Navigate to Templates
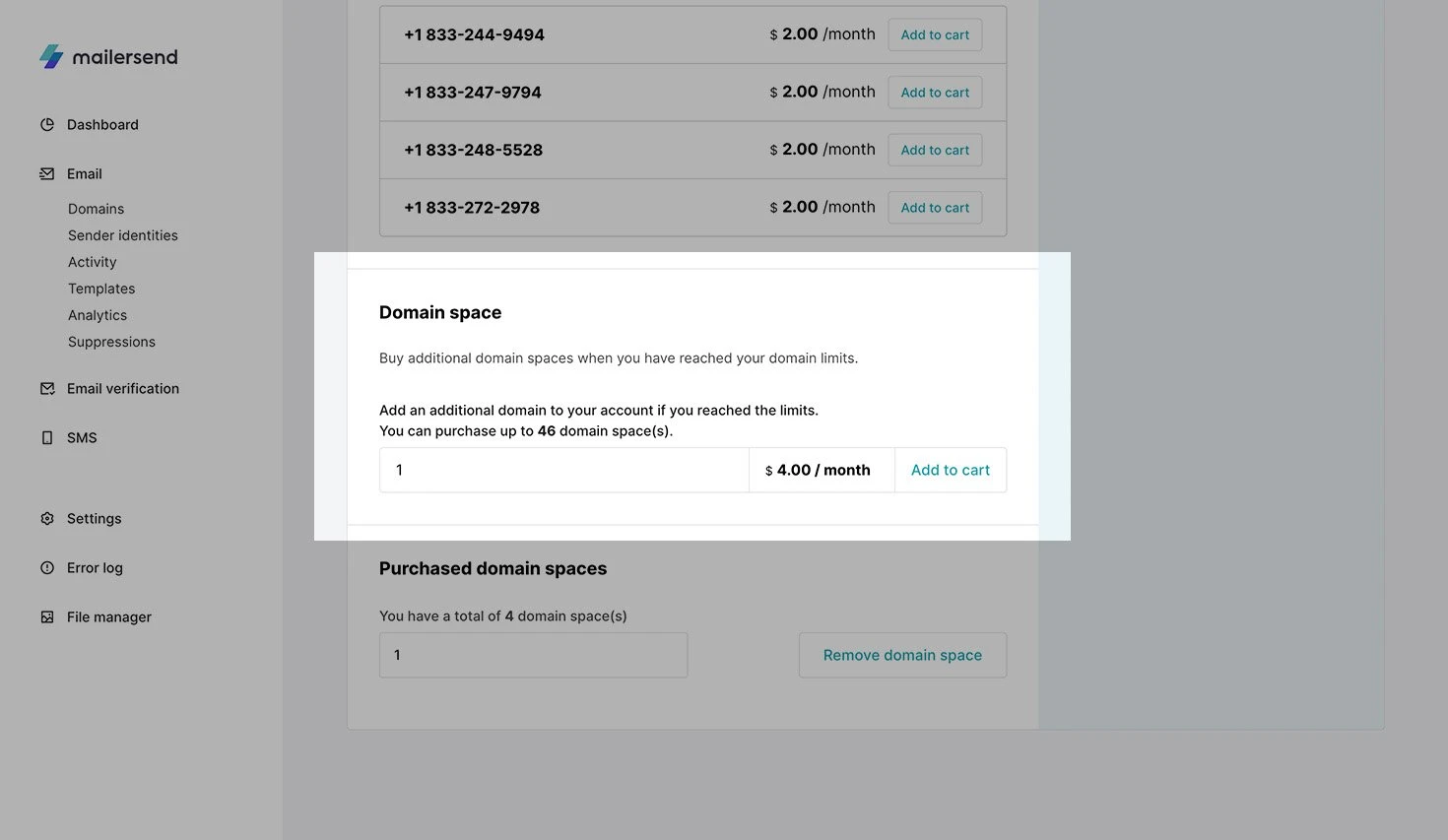 [x=101, y=289]
